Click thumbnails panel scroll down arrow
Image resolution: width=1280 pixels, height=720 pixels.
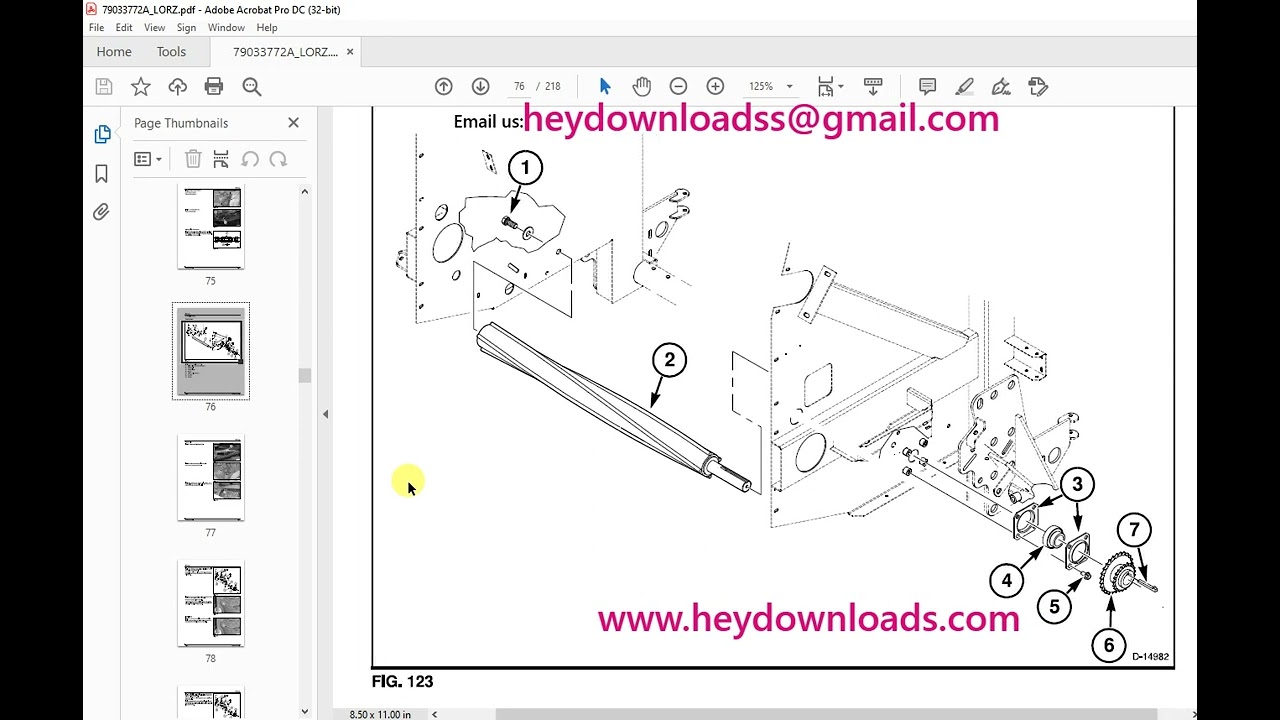pyautogui.click(x=305, y=711)
